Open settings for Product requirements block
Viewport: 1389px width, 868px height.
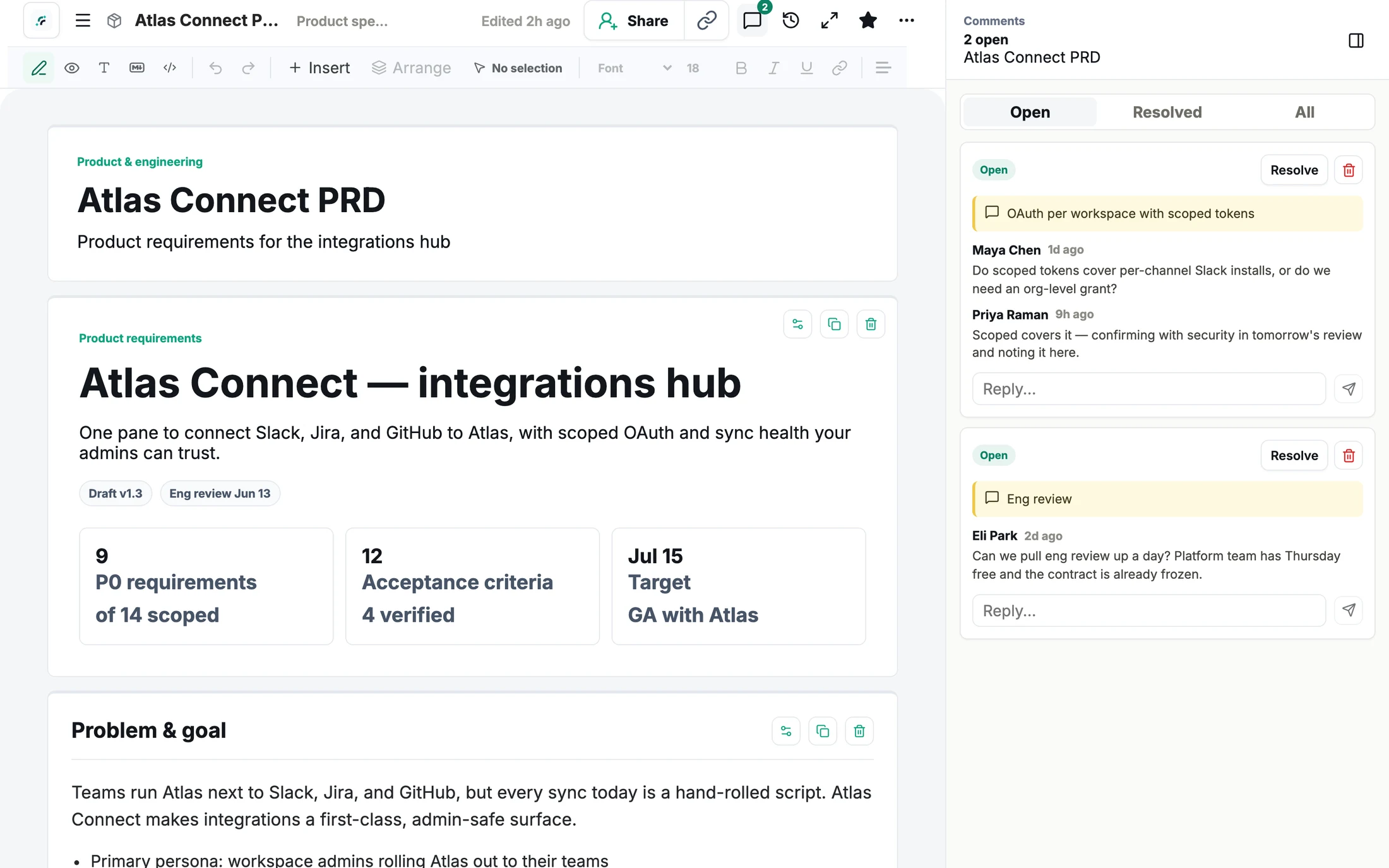pos(797,324)
